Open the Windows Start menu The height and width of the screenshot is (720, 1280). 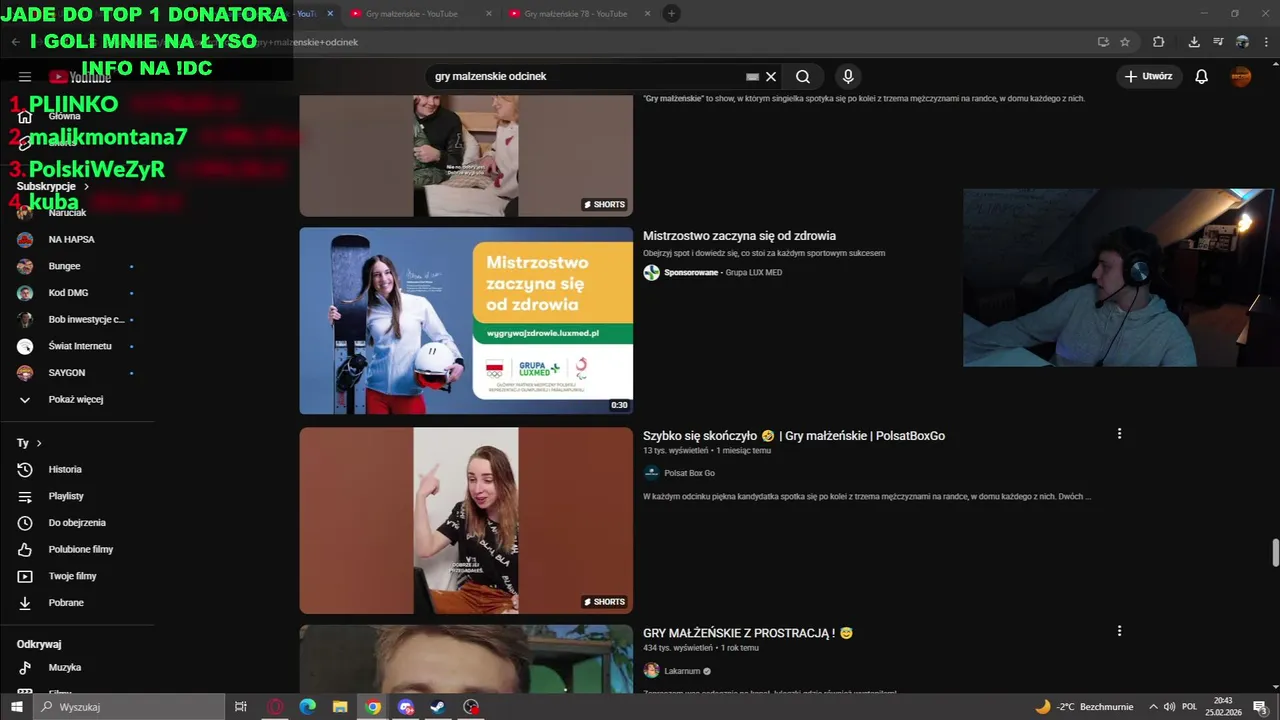click(x=17, y=707)
